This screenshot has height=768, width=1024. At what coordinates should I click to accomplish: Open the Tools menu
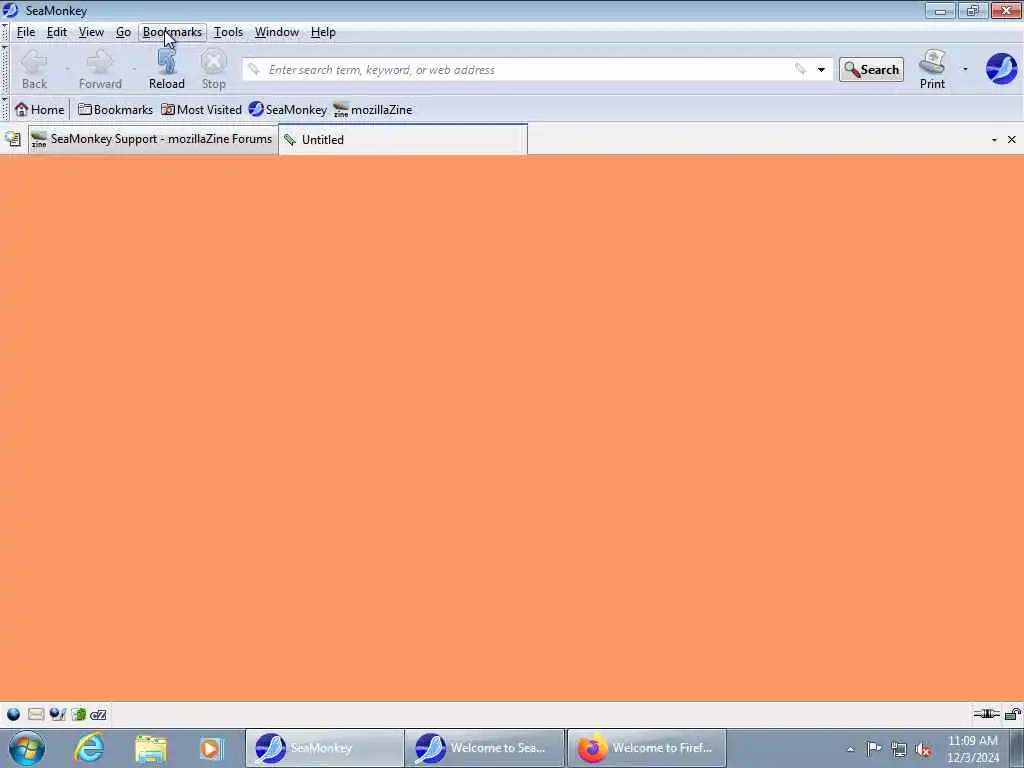pyautogui.click(x=228, y=32)
